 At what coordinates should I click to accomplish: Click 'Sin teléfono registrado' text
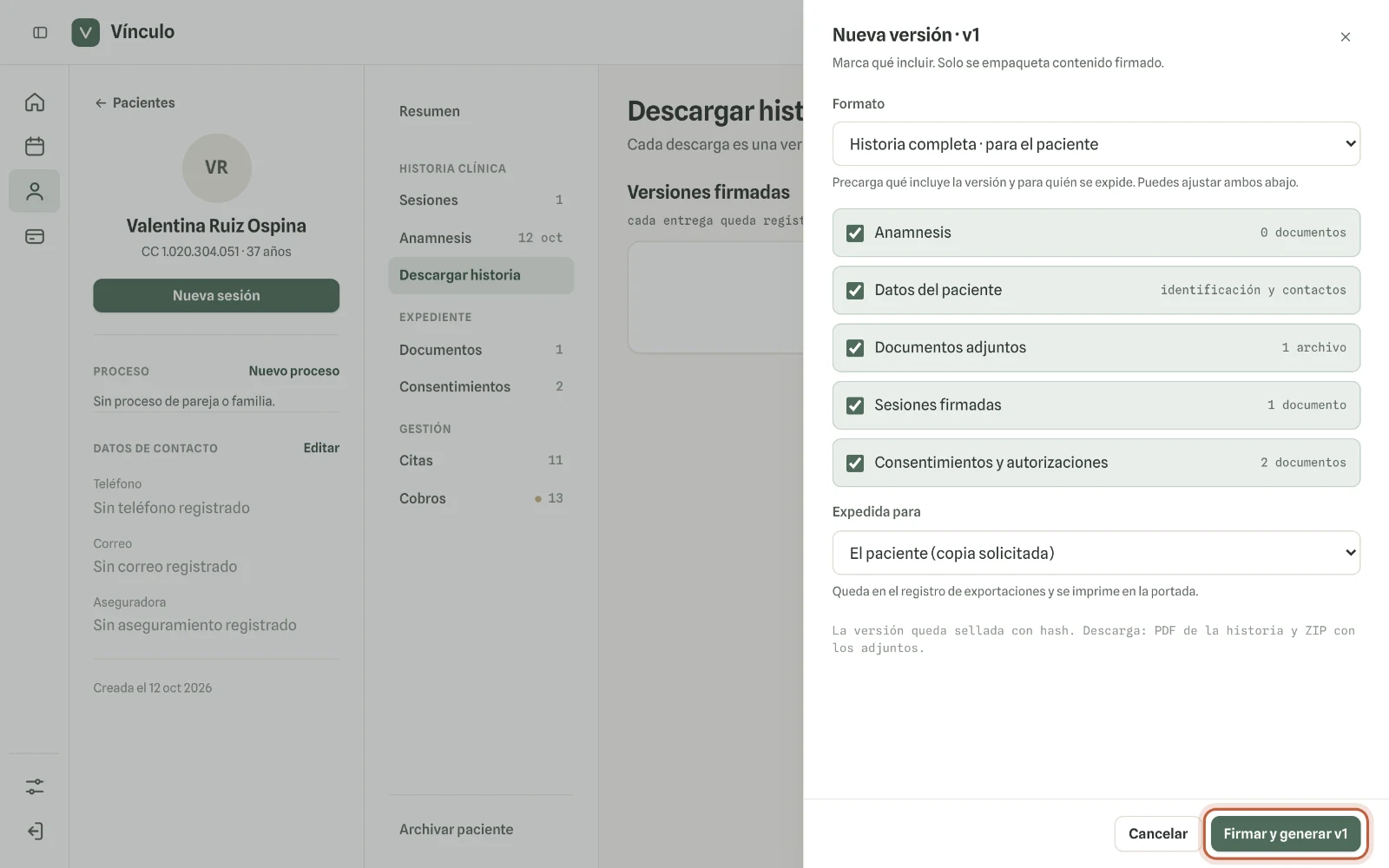pyautogui.click(x=172, y=508)
